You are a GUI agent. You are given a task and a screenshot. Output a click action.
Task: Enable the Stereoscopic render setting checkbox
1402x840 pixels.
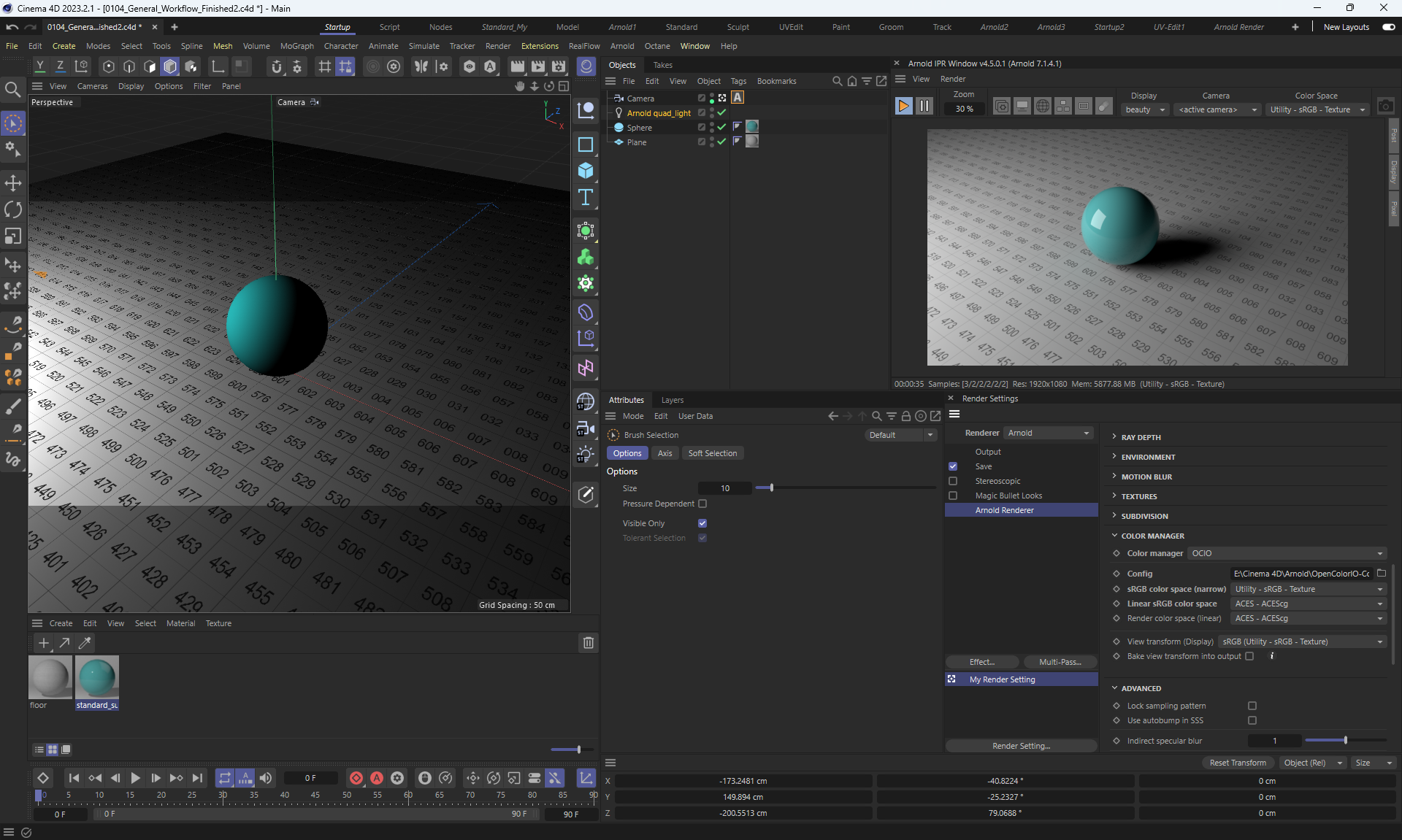pyautogui.click(x=953, y=481)
